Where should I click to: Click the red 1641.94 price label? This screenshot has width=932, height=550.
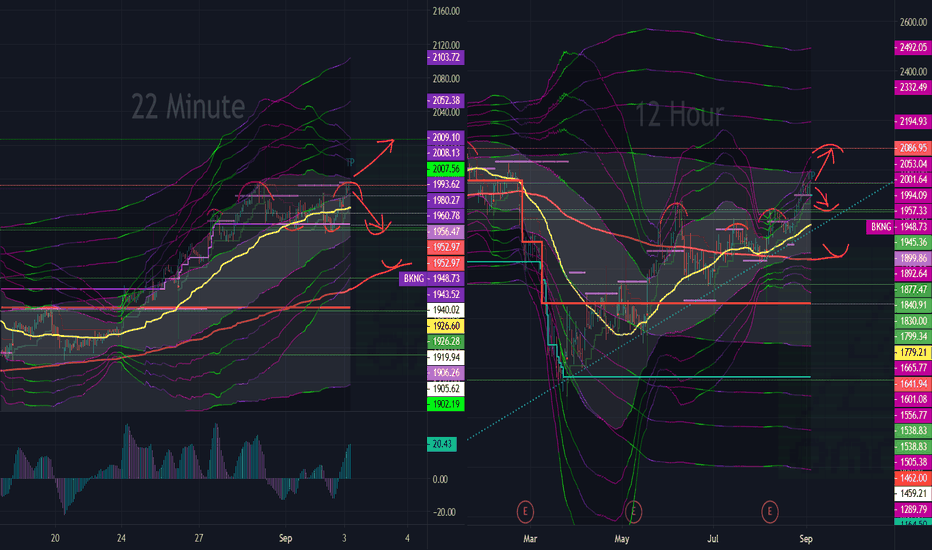[x=912, y=384]
